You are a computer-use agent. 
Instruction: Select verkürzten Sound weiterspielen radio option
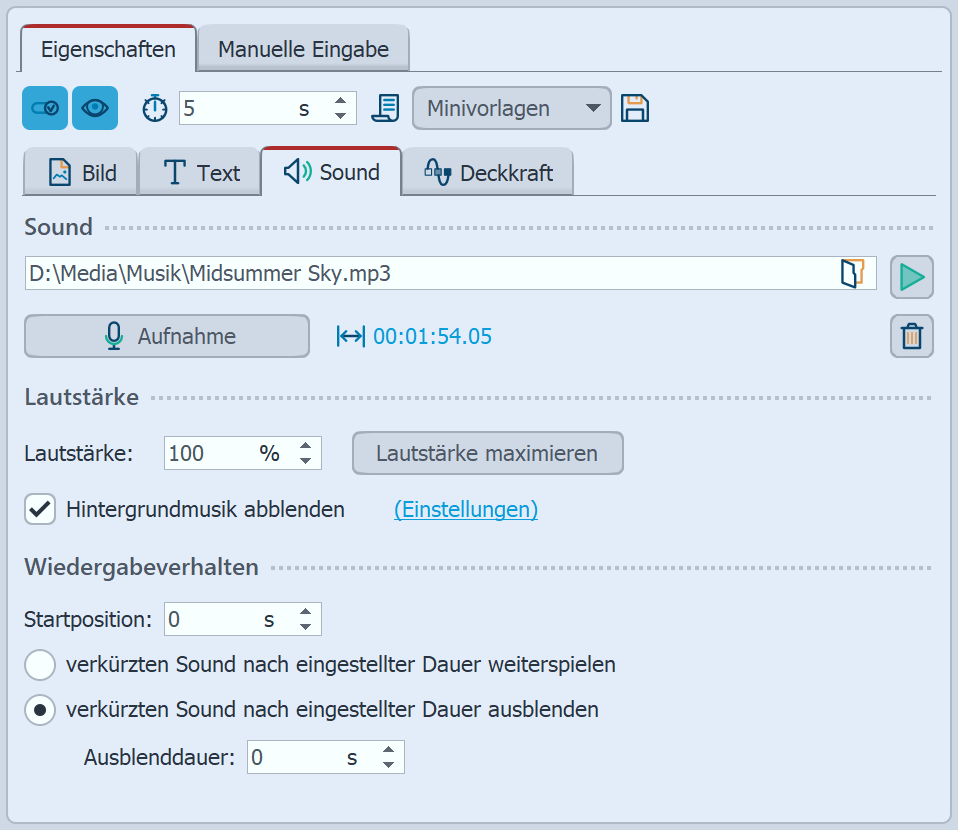pyautogui.click(x=40, y=664)
